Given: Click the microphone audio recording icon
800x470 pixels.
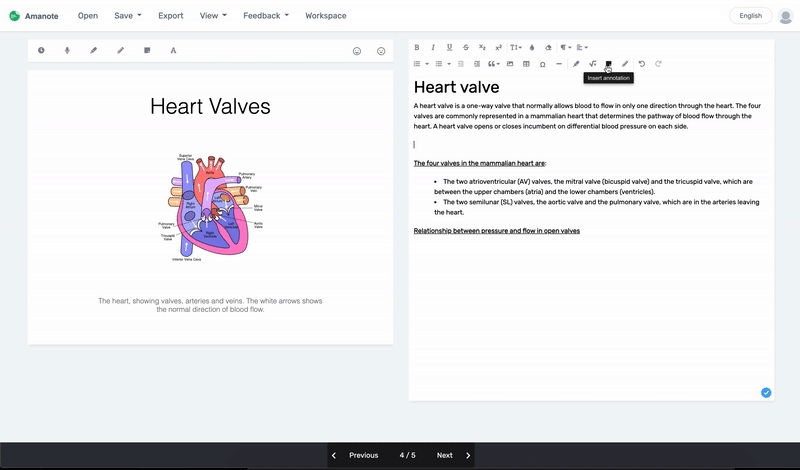Looking at the screenshot, I should [x=68, y=50].
